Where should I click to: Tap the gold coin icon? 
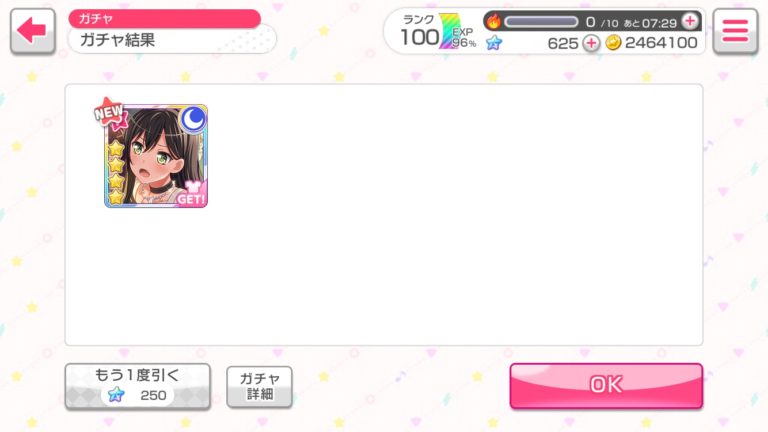click(x=613, y=43)
